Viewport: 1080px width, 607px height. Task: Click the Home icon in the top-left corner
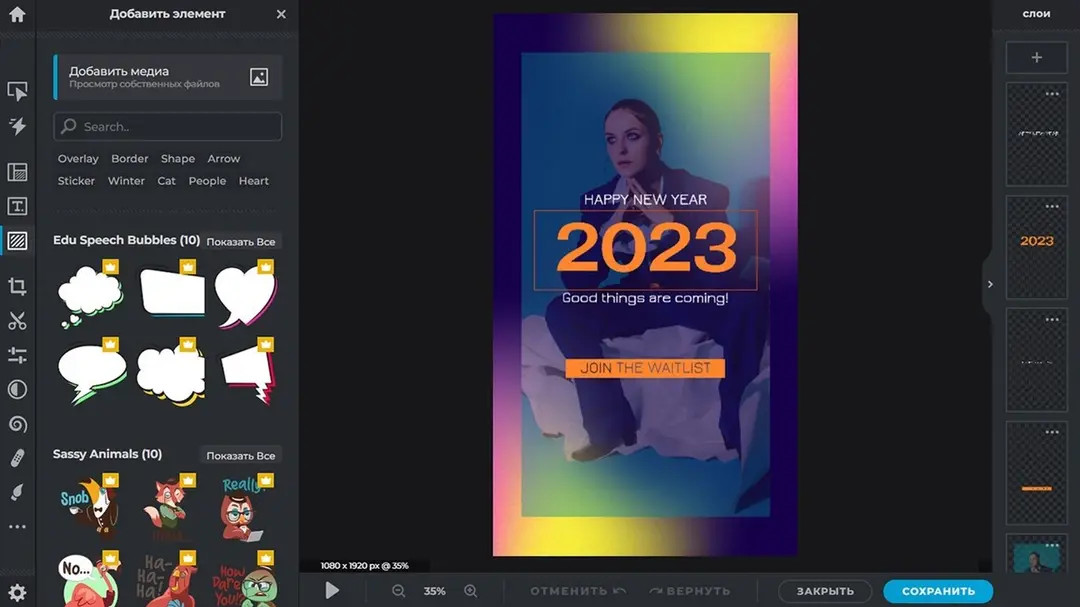(17, 15)
